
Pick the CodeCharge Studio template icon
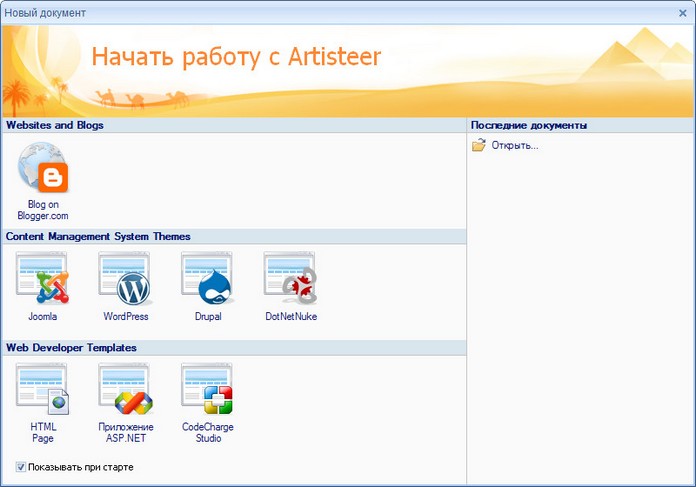[207, 391]
